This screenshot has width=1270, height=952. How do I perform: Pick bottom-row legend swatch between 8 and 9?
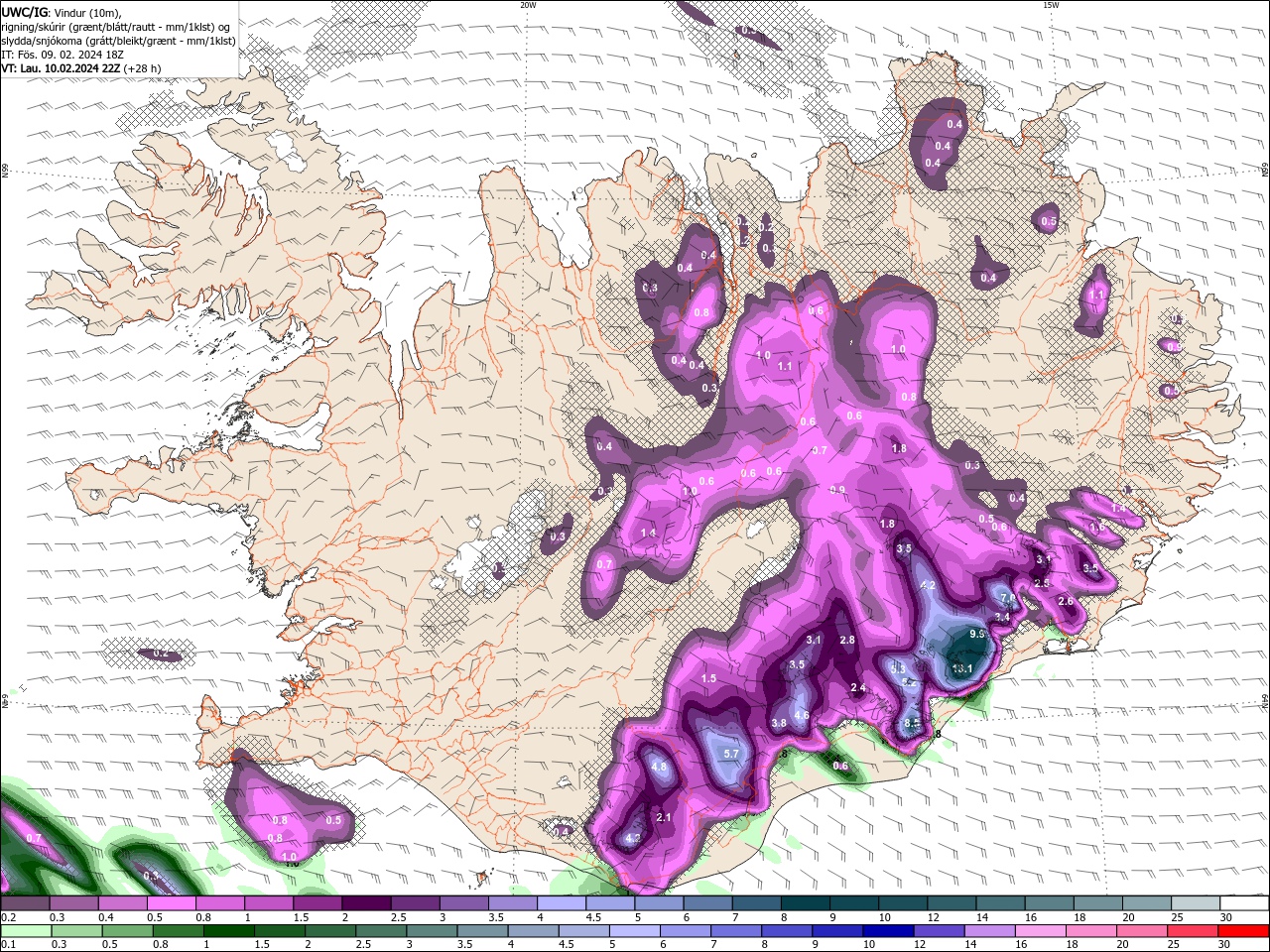tap(787, 931)
